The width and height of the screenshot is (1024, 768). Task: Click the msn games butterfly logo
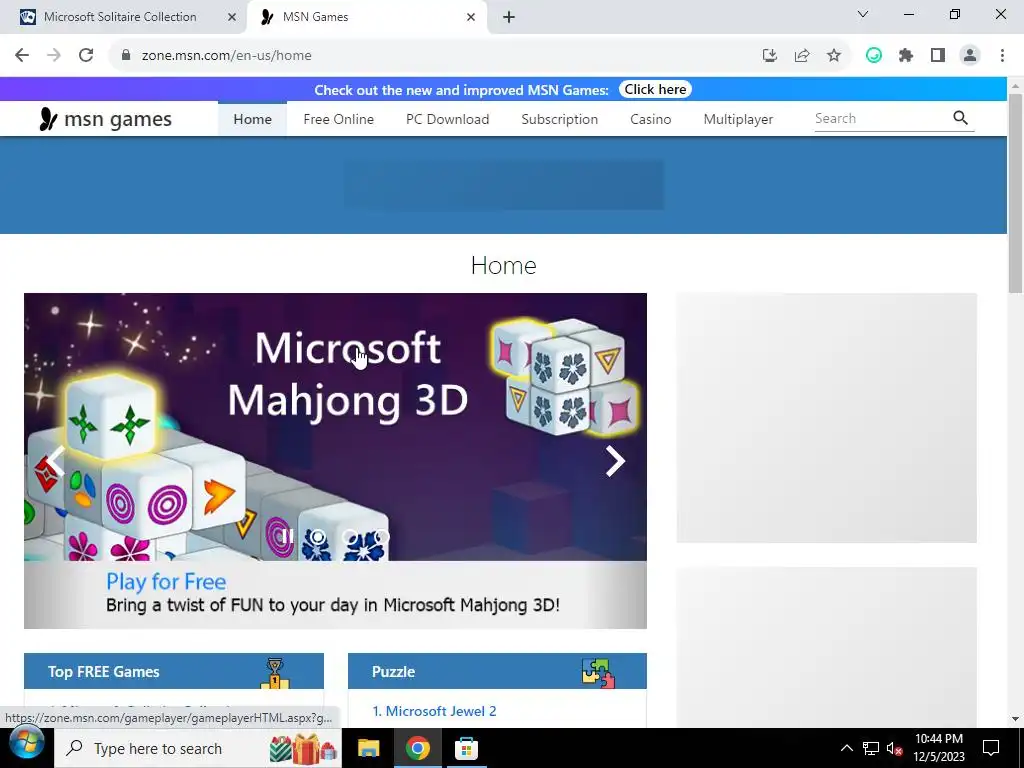tap(48, 119)
